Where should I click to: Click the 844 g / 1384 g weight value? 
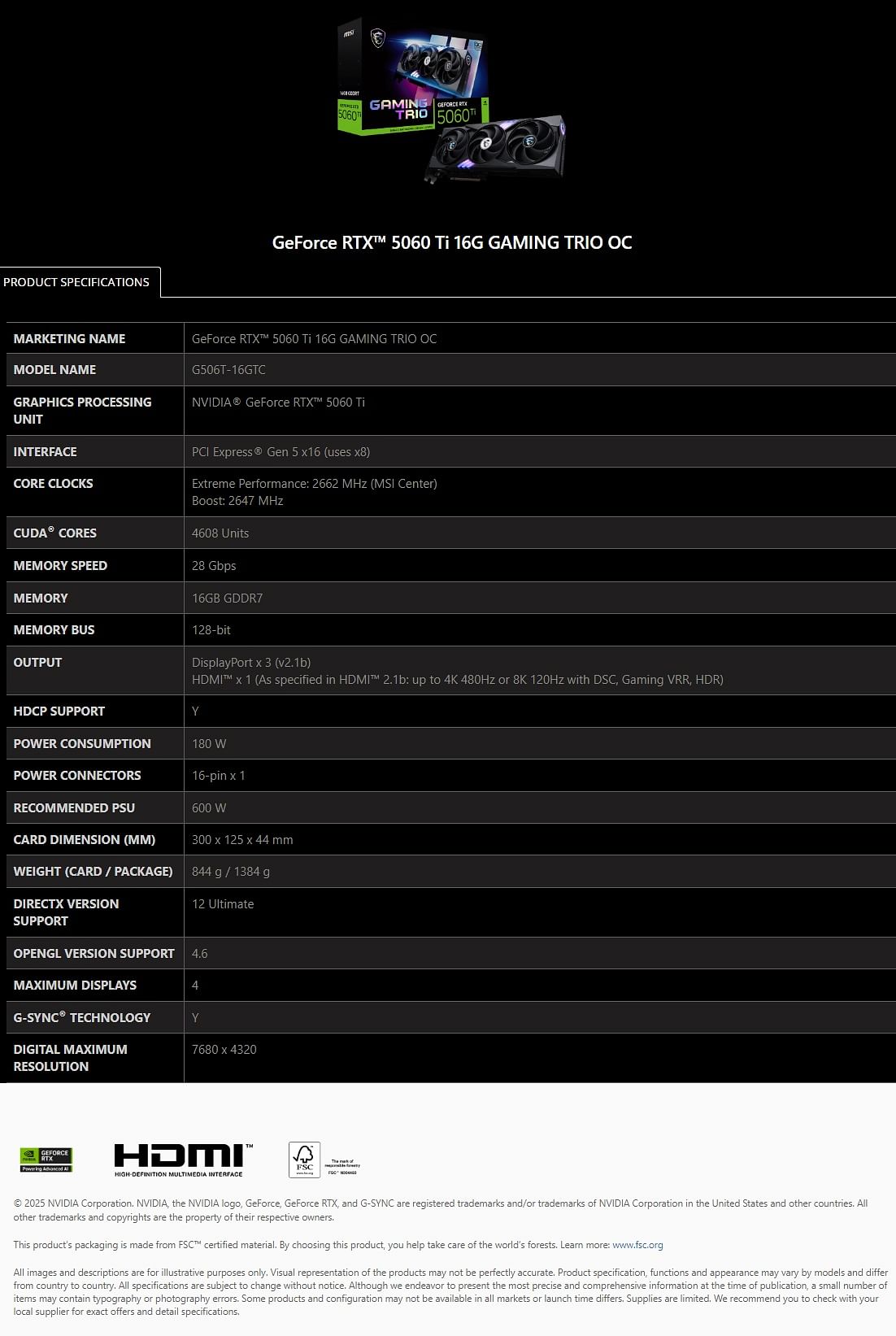tap(231, 871)
